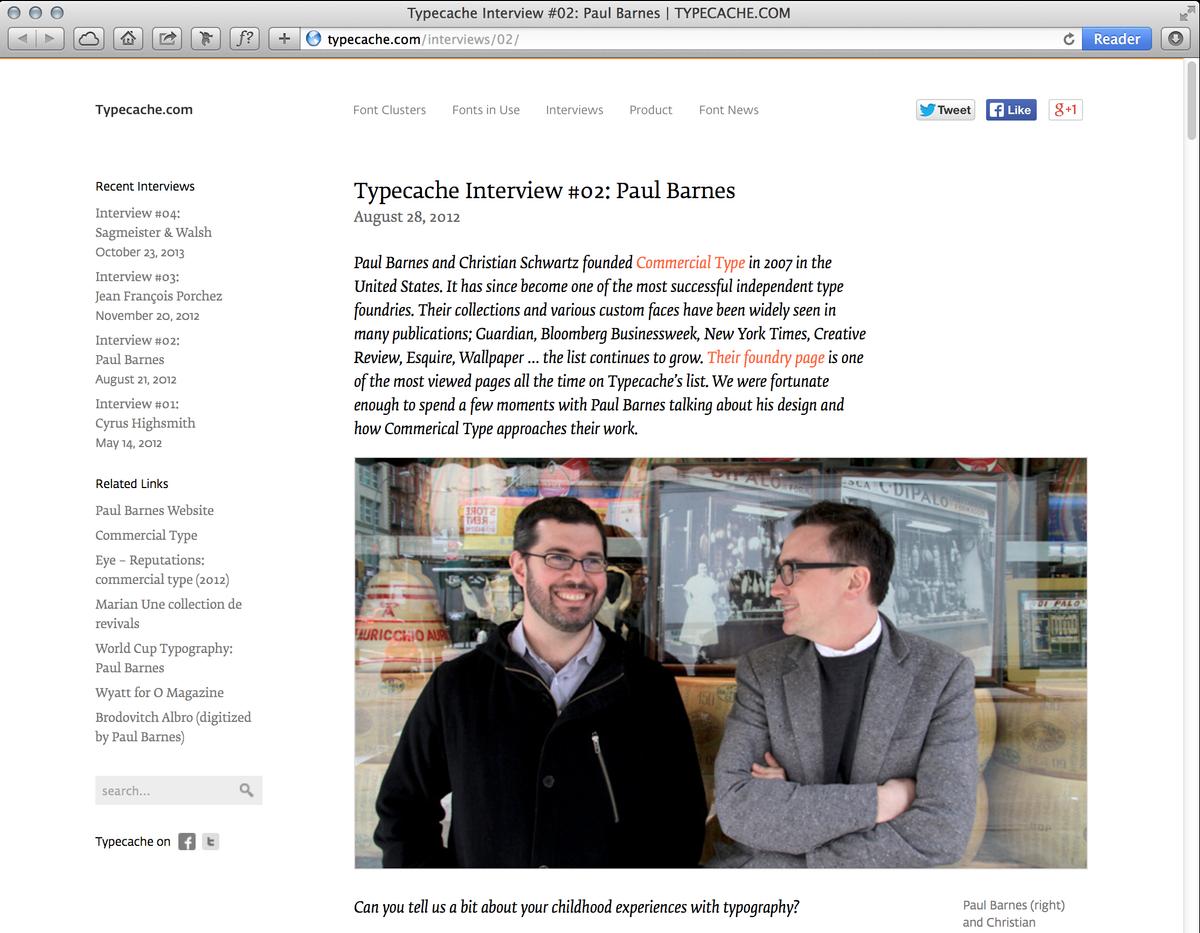Enter full screen via top-right arrows
Screen dimensions: 1200x933
tap(1185, 12)
